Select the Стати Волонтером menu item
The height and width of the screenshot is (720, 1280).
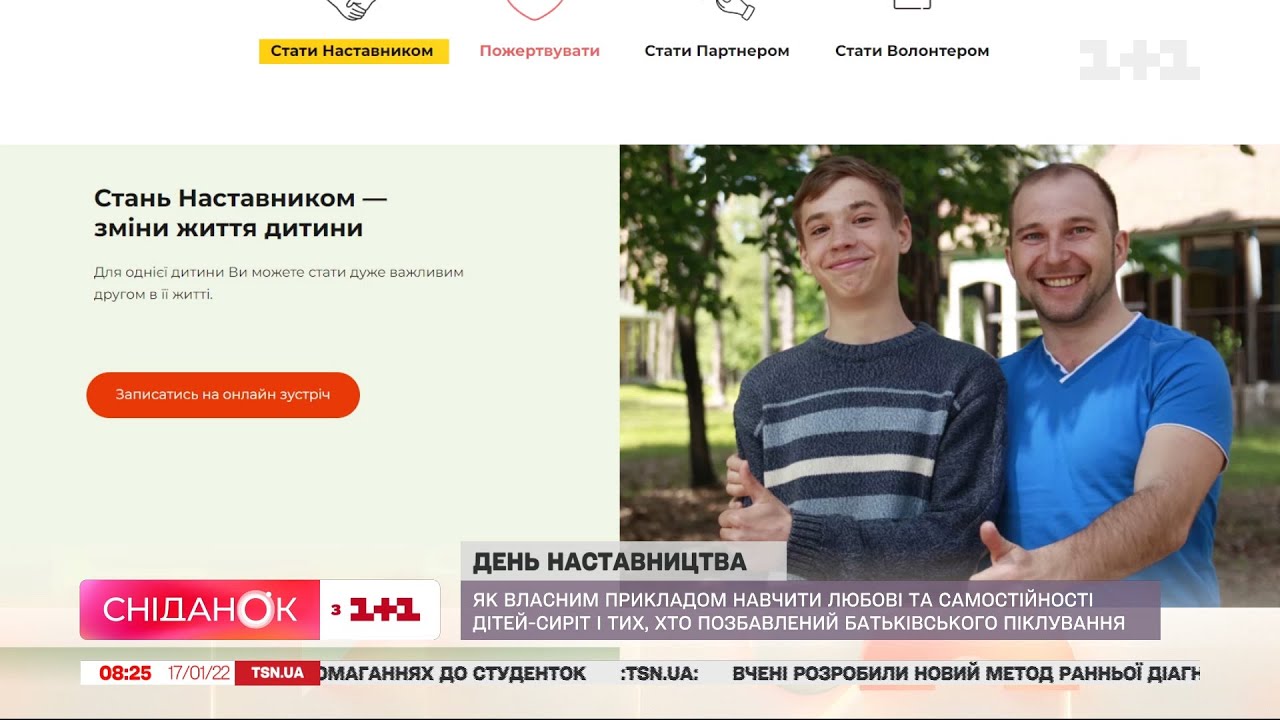(912, 51)
